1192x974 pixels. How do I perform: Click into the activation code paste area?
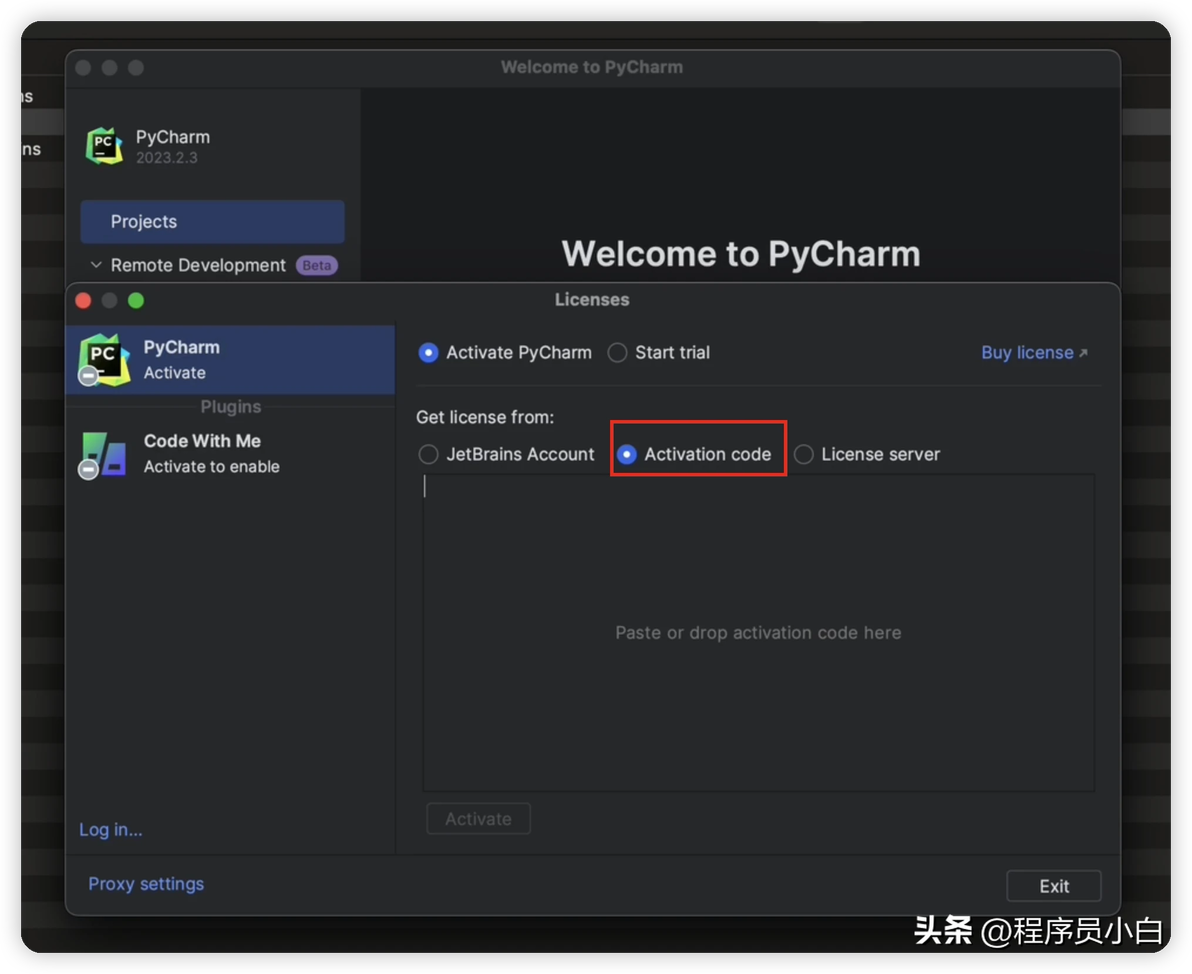pyautogui.click(x=758, y=632)
